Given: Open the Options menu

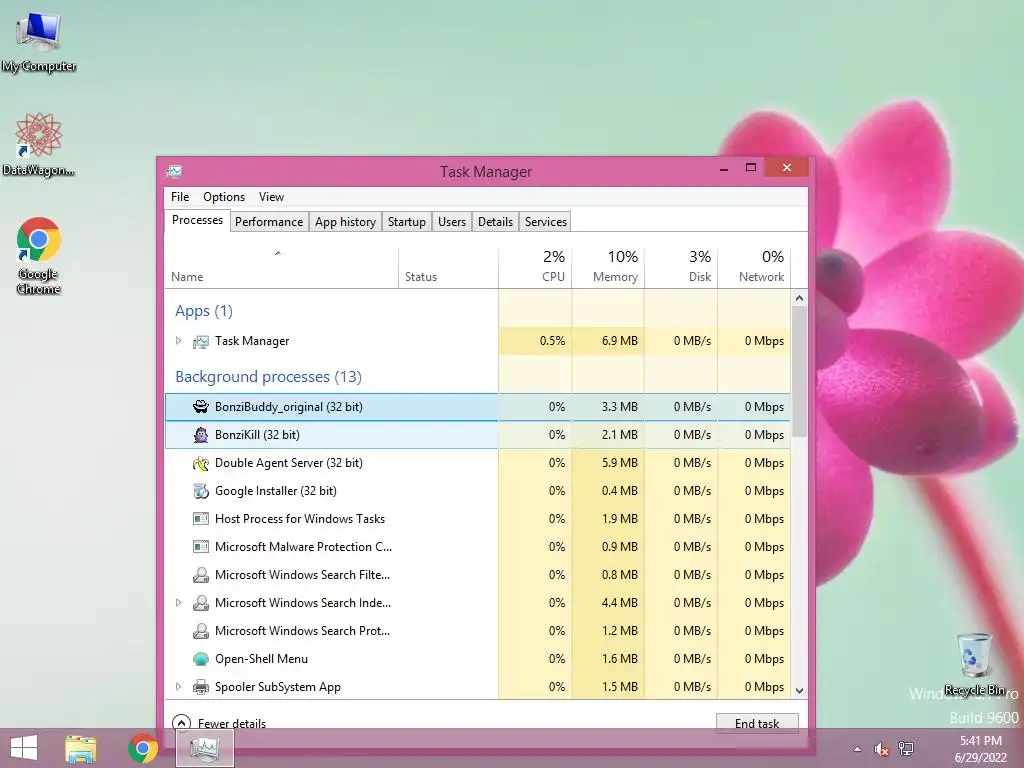Looking at the screenshot, I should click(224, 197).
